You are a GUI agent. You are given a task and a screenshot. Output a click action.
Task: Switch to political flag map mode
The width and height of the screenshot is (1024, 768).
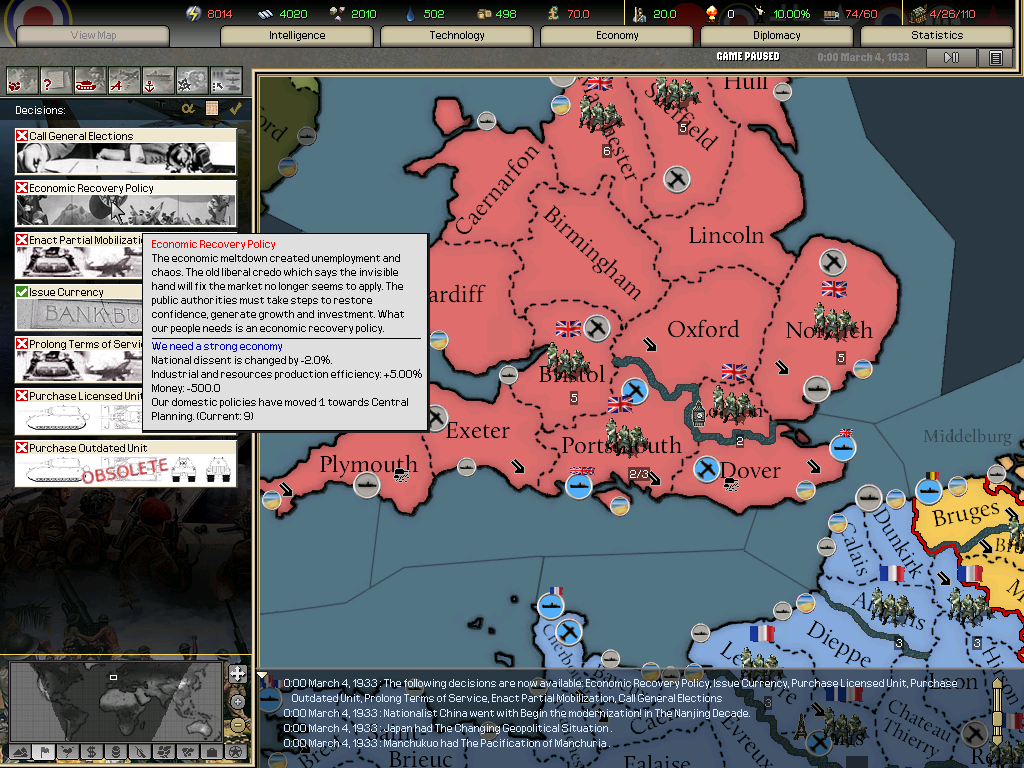pyautogui.click(x=44, y=752)
